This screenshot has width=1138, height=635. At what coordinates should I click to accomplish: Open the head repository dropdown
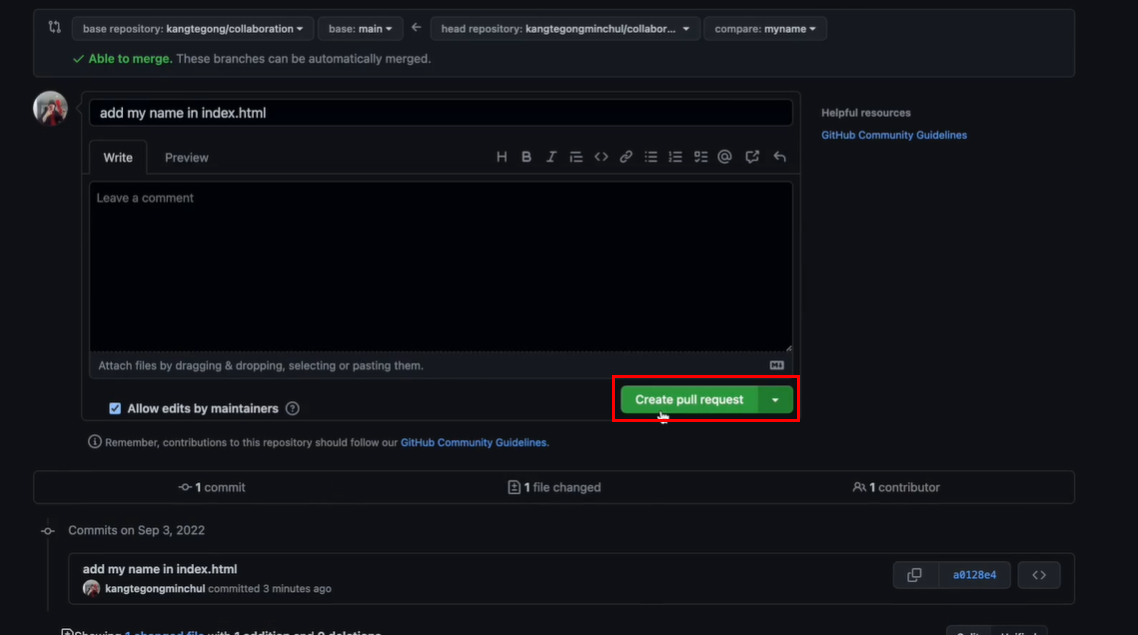tap(565, 28)
